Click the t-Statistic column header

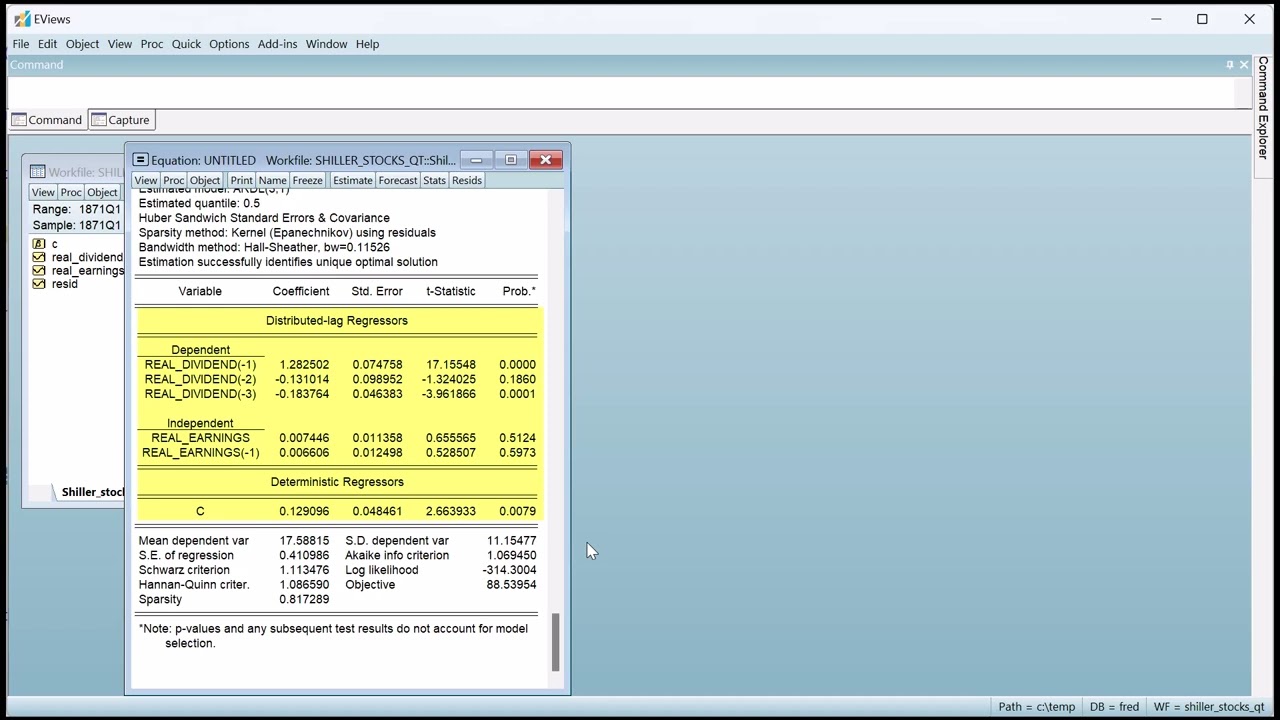click(x=451, y=291)
